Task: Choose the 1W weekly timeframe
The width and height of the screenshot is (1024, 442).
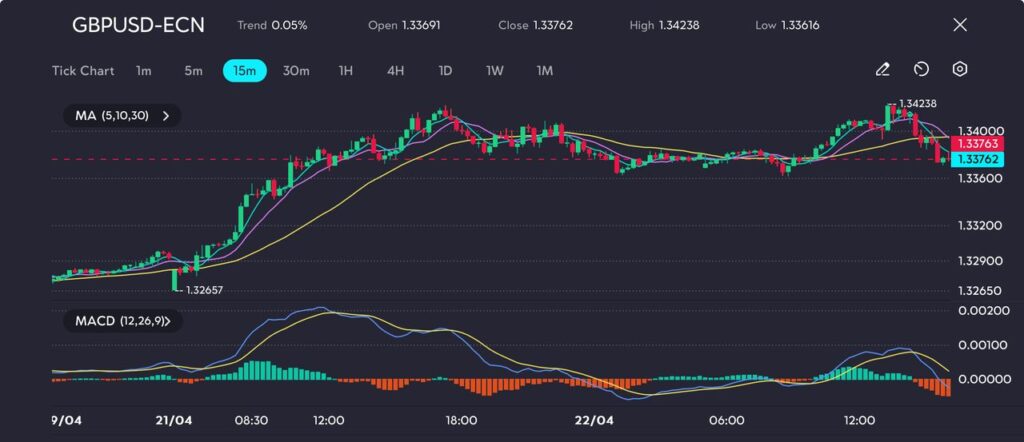Action: click(494, 71)
